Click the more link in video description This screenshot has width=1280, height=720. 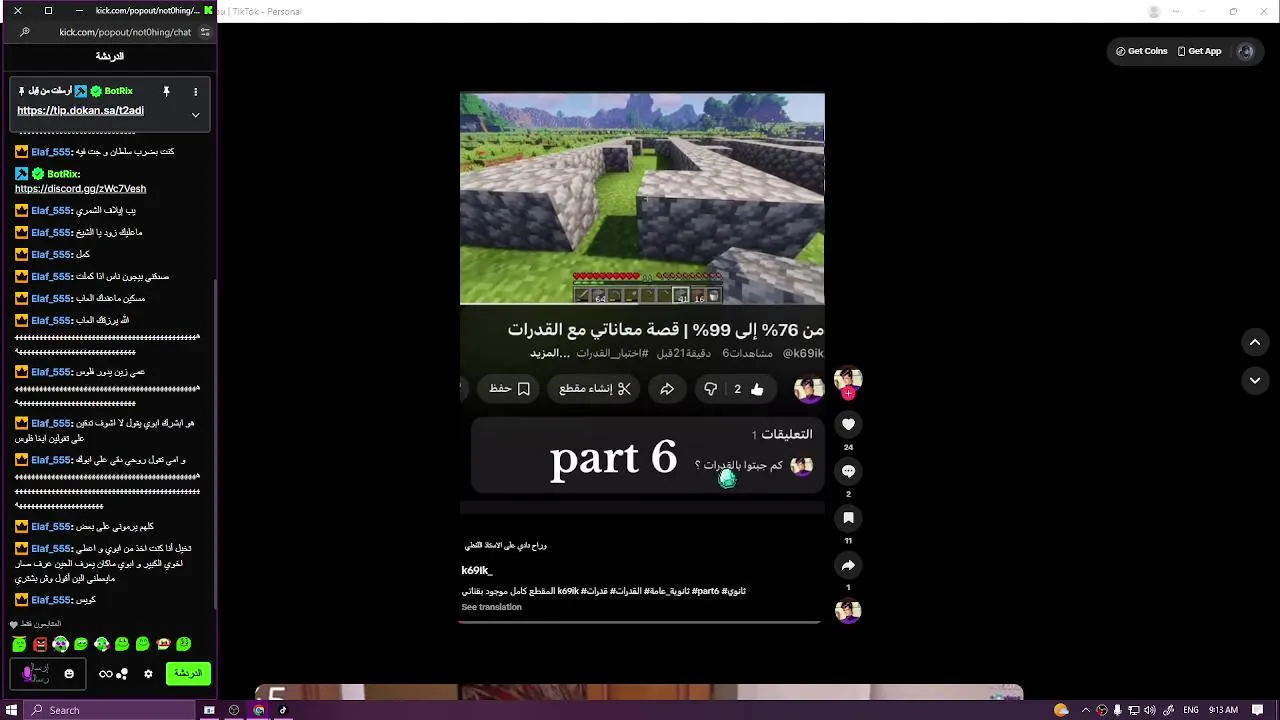(550, 353)
